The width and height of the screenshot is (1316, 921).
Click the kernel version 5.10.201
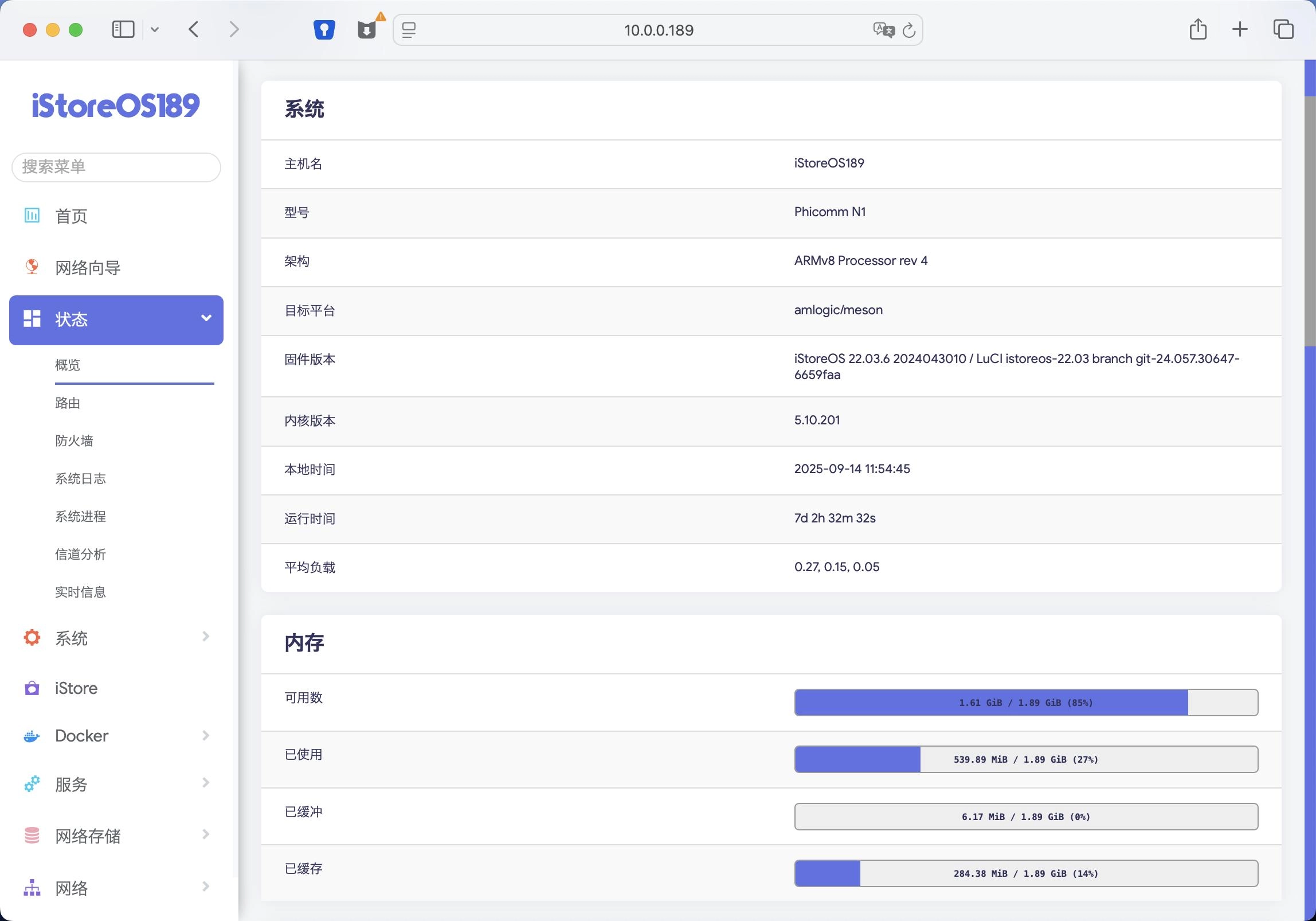coord(817,420)
